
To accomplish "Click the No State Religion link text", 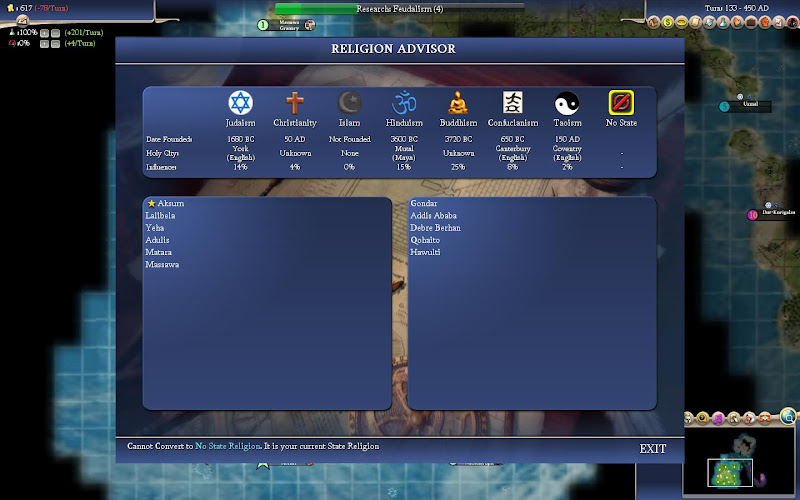I will pyautogui.click(x=228, y=446).
